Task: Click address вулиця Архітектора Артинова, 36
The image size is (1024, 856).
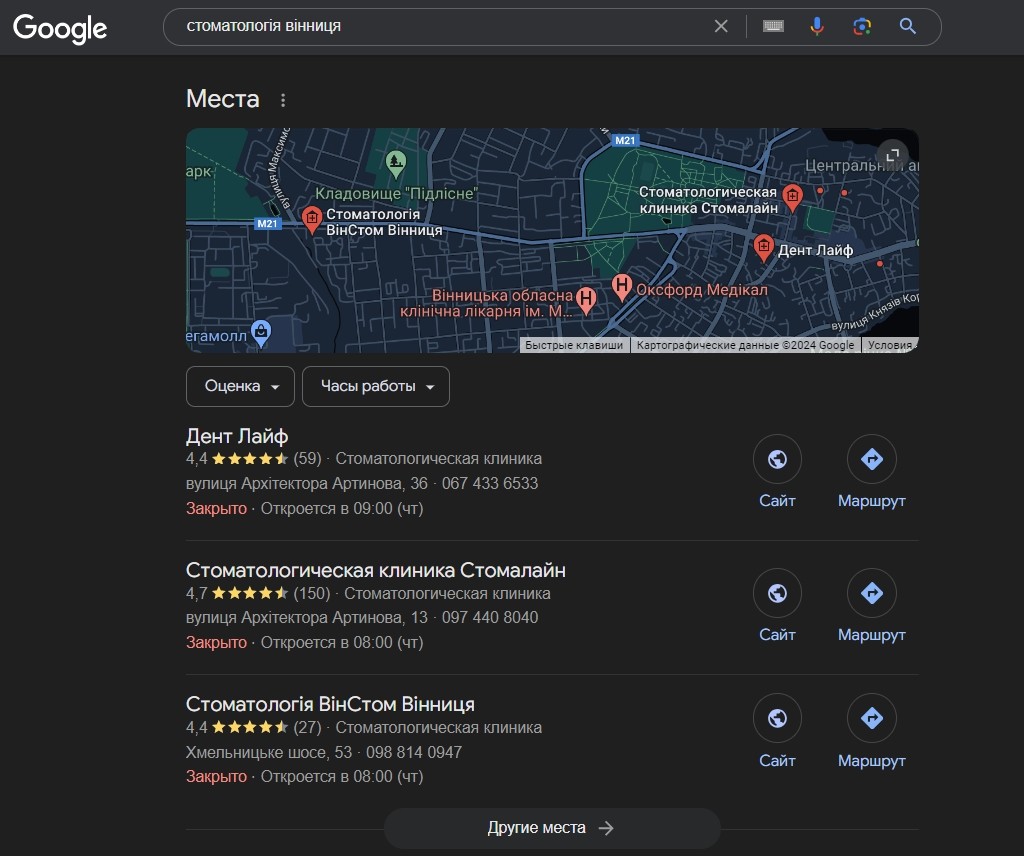Action: (307, 483)
